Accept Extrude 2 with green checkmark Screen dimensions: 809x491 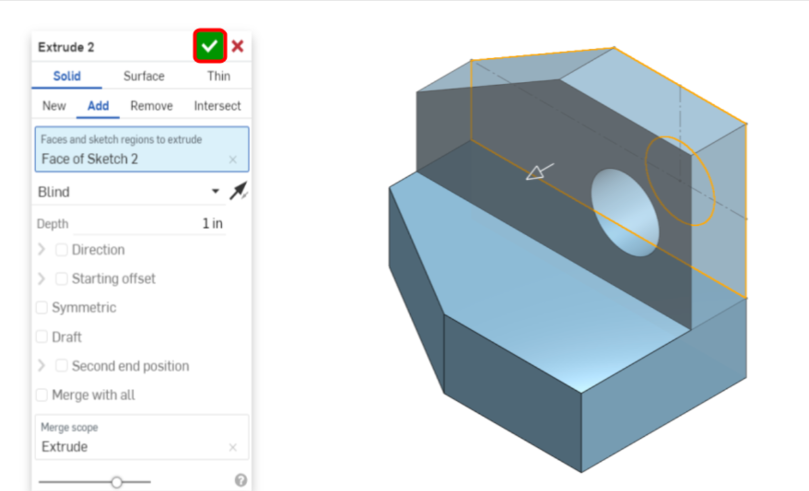coord(209,46)
